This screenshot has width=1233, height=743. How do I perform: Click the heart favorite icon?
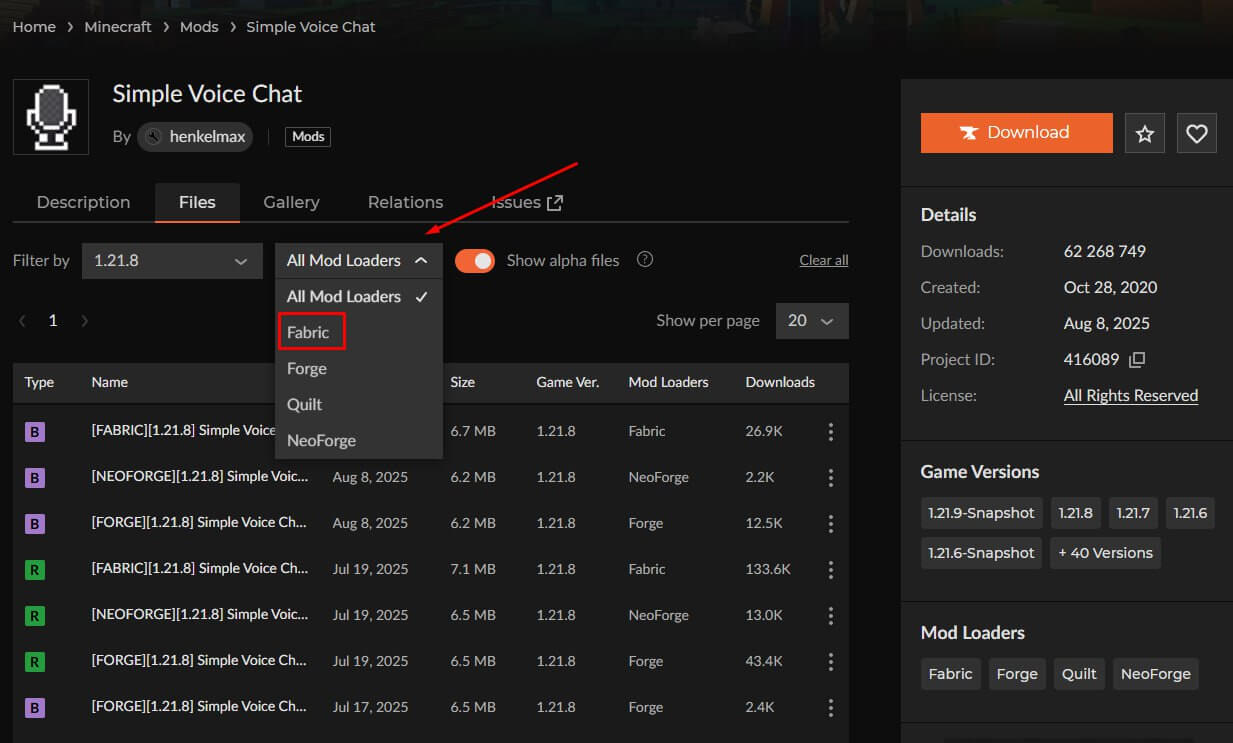pos(1196,132)
